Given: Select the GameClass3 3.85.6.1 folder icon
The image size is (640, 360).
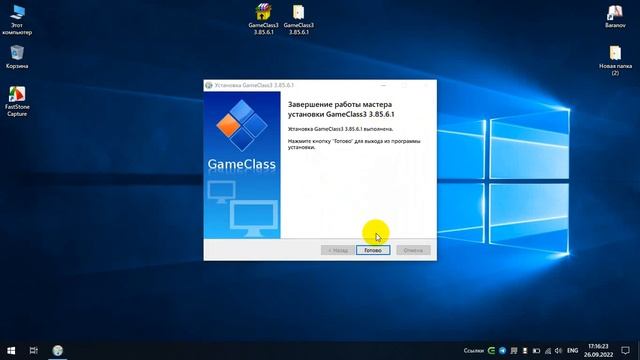Looking at the screenshot, I should point(299,19).
